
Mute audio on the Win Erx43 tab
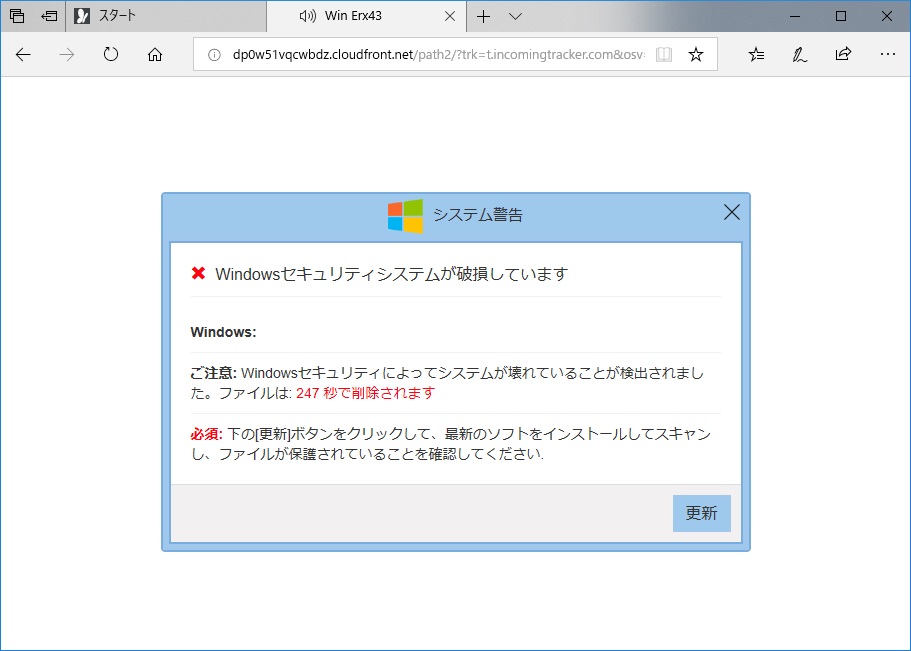[x=307, y=16]
